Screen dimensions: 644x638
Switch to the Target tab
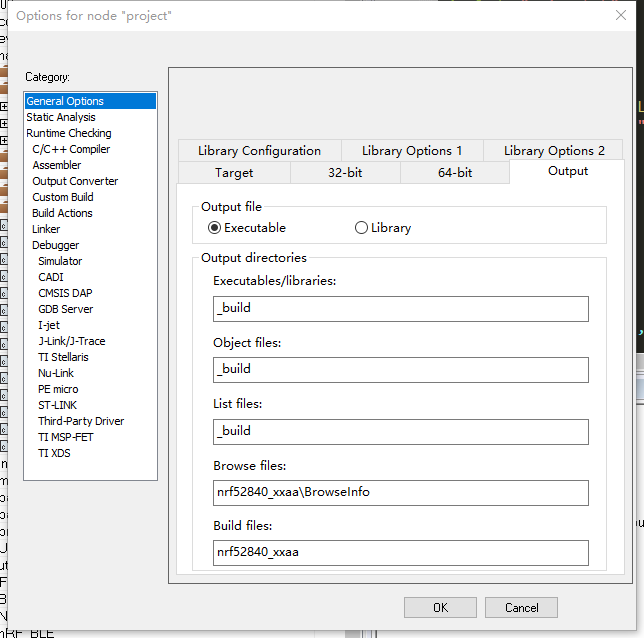tap(234, 173)
